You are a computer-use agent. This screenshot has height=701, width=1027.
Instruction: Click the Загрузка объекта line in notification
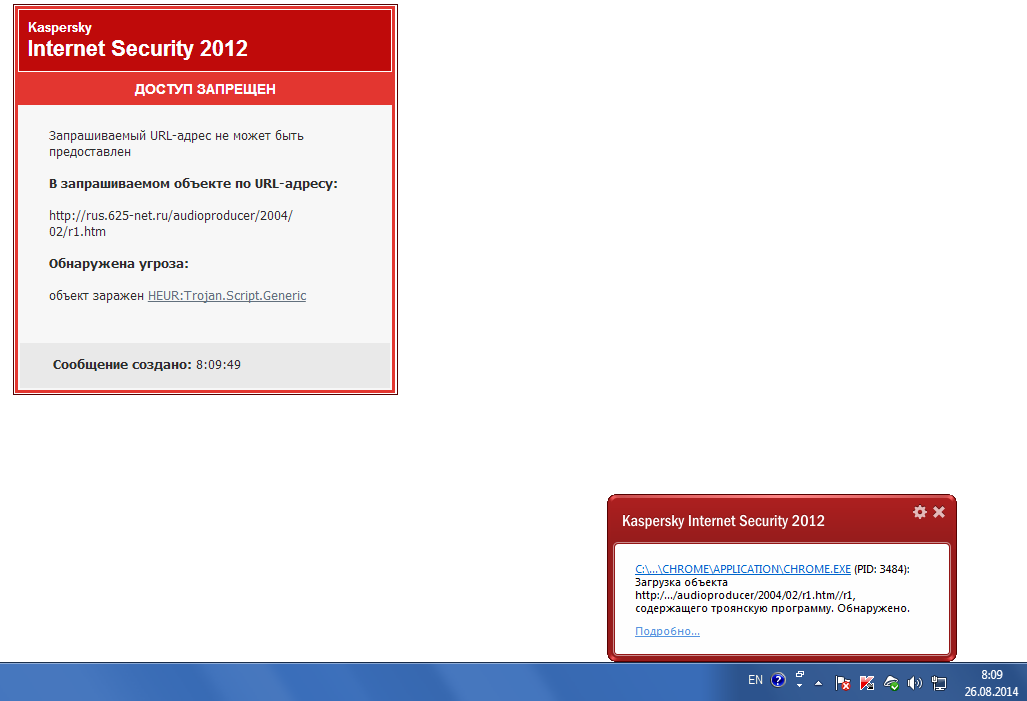tap(681, 582)
